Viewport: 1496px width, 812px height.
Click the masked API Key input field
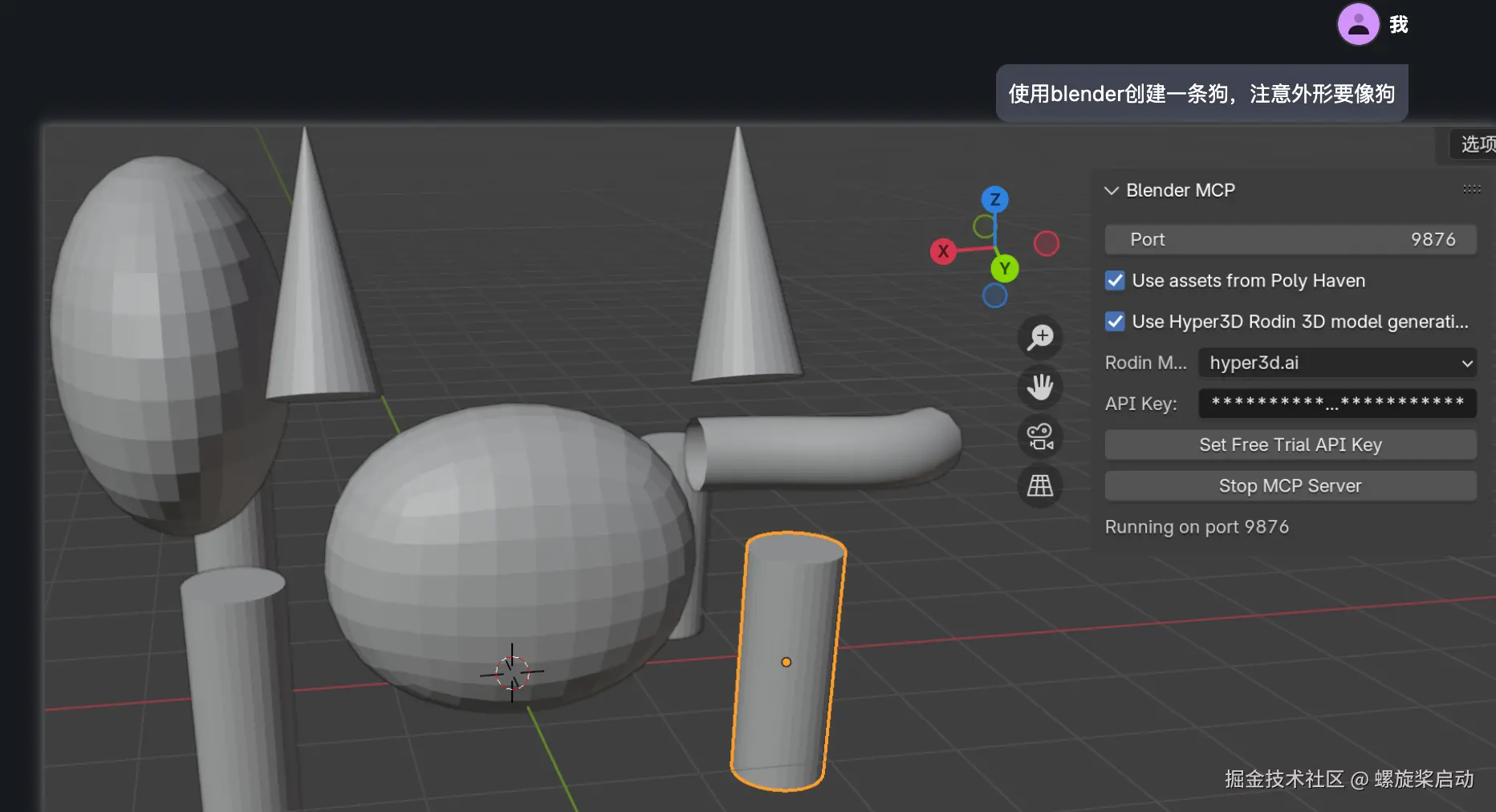point(1335,404)
